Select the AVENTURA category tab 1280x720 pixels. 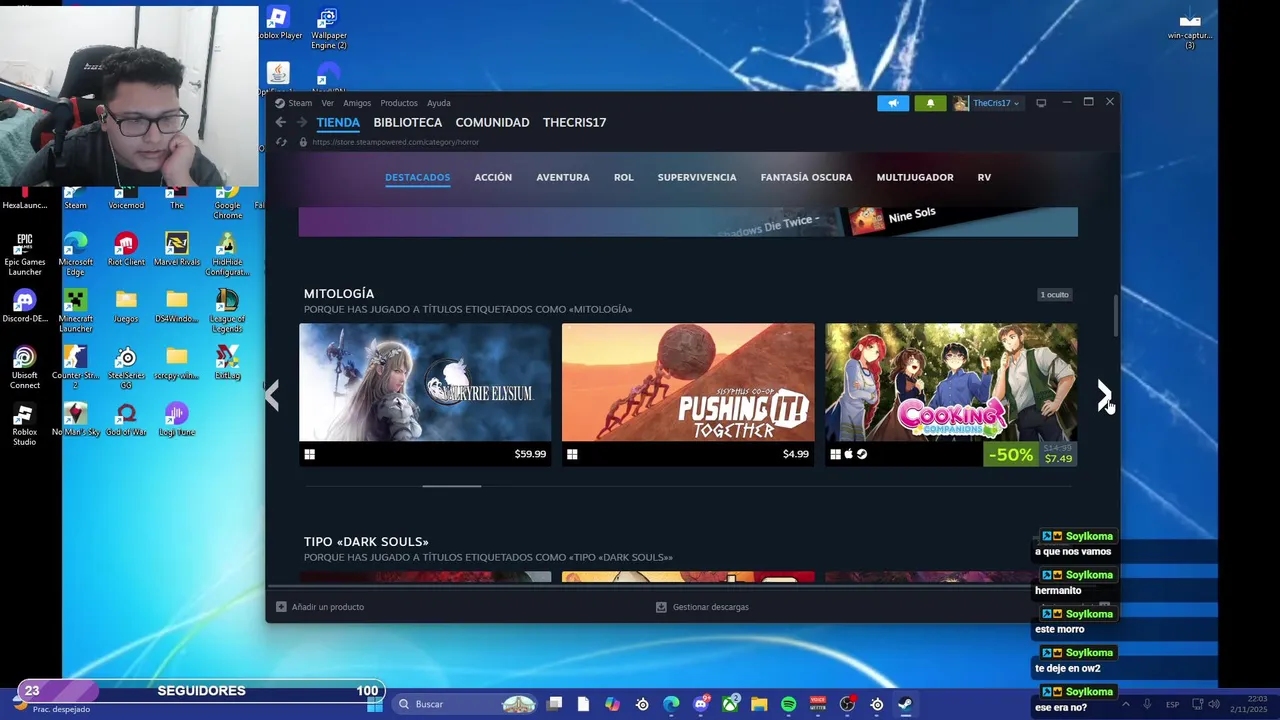point(563,177)
